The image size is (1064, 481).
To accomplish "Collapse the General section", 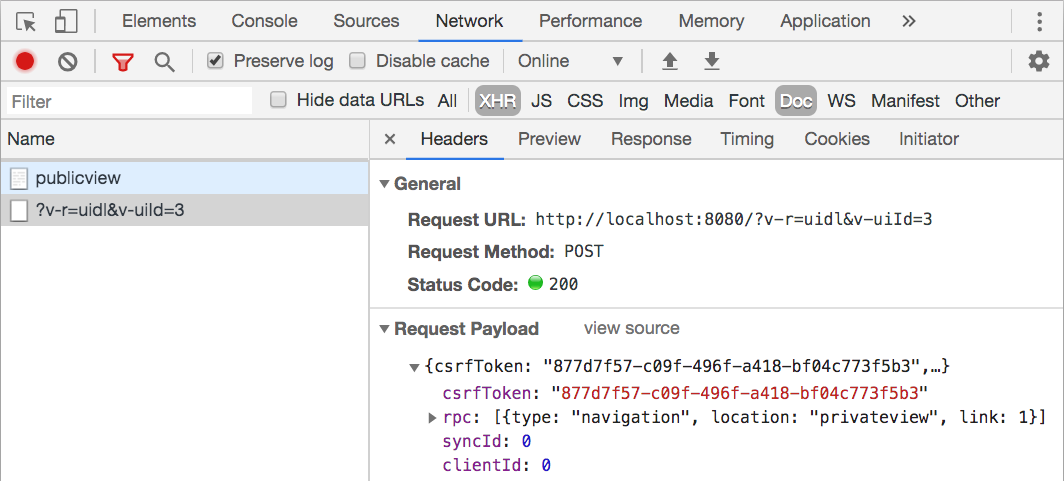I will (385, 184).
